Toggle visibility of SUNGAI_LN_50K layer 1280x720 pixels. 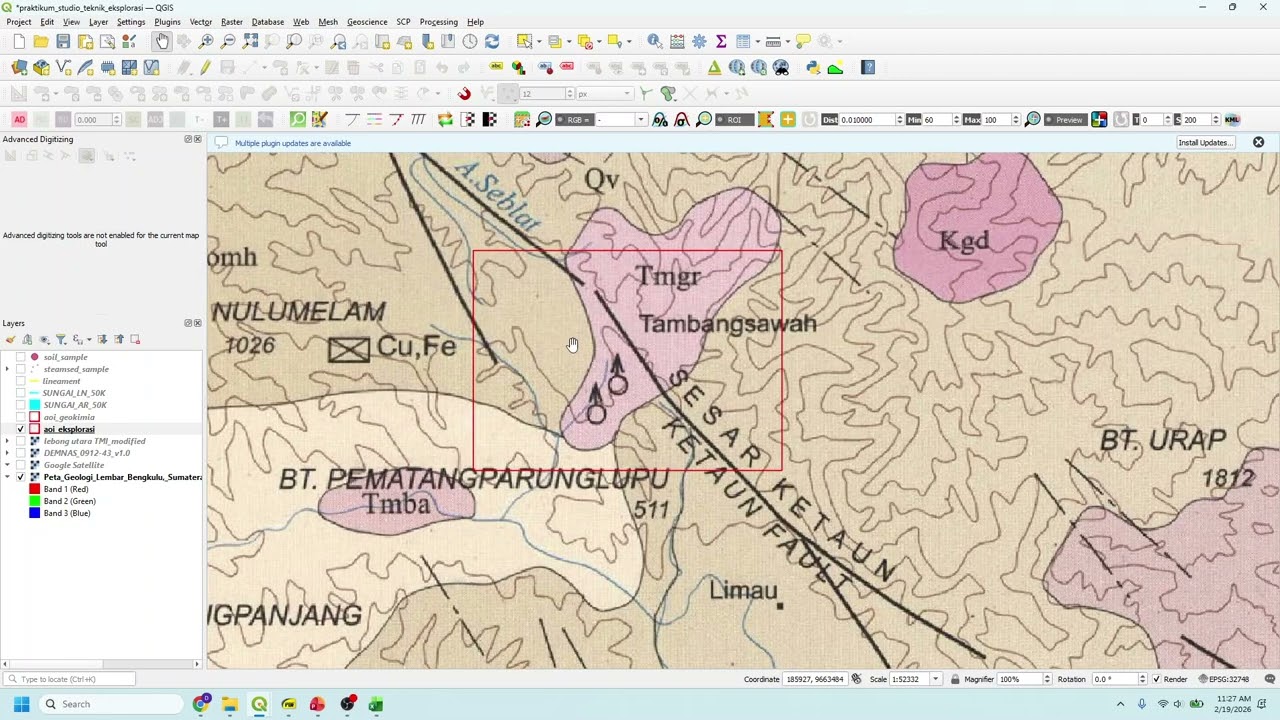(x=21, y=393)
